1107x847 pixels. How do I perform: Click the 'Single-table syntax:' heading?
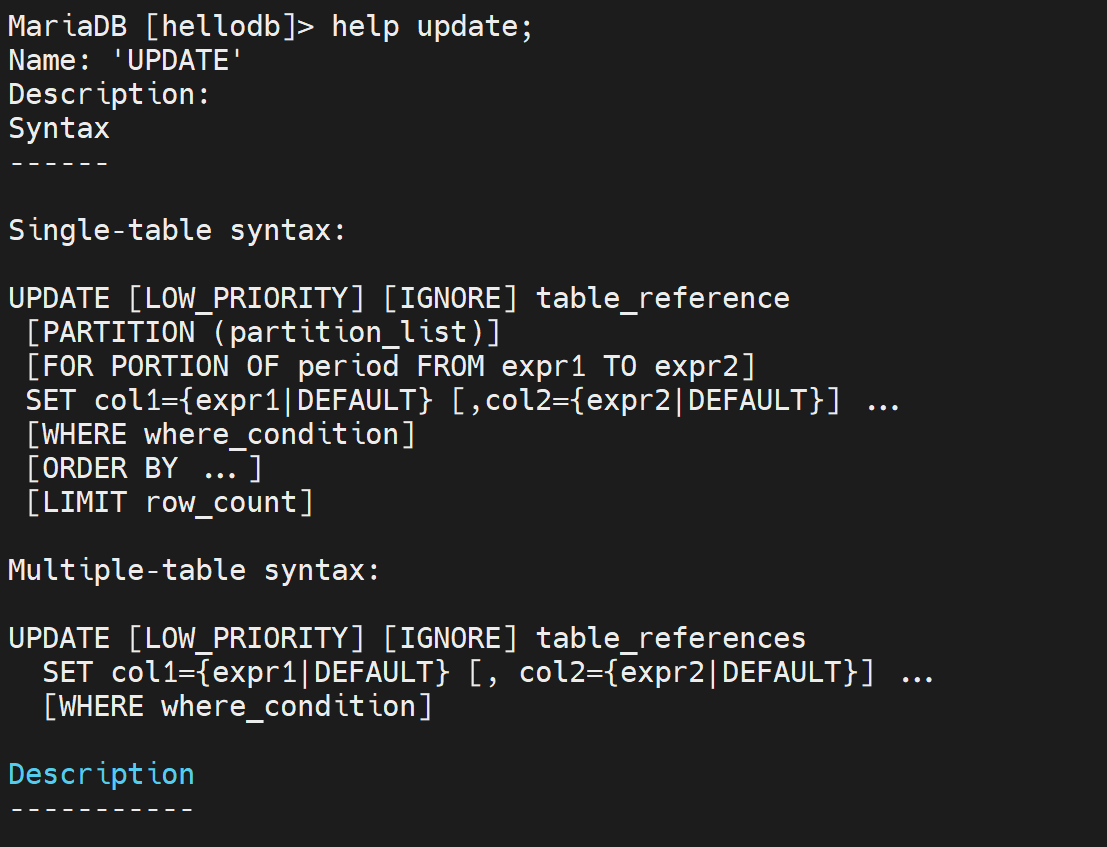point(177,231)
